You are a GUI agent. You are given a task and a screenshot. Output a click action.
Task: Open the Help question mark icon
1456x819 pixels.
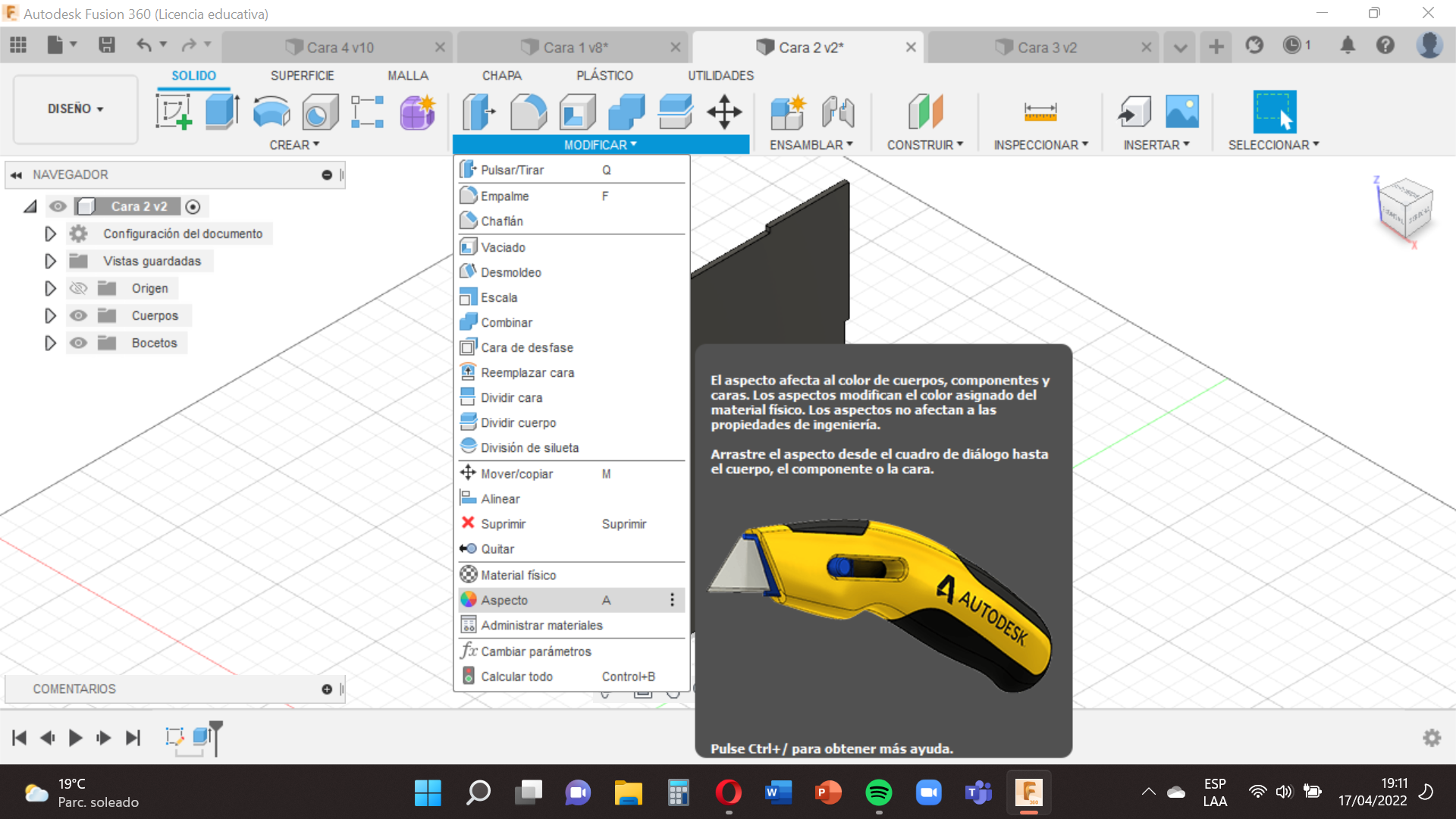[1385, 45]
